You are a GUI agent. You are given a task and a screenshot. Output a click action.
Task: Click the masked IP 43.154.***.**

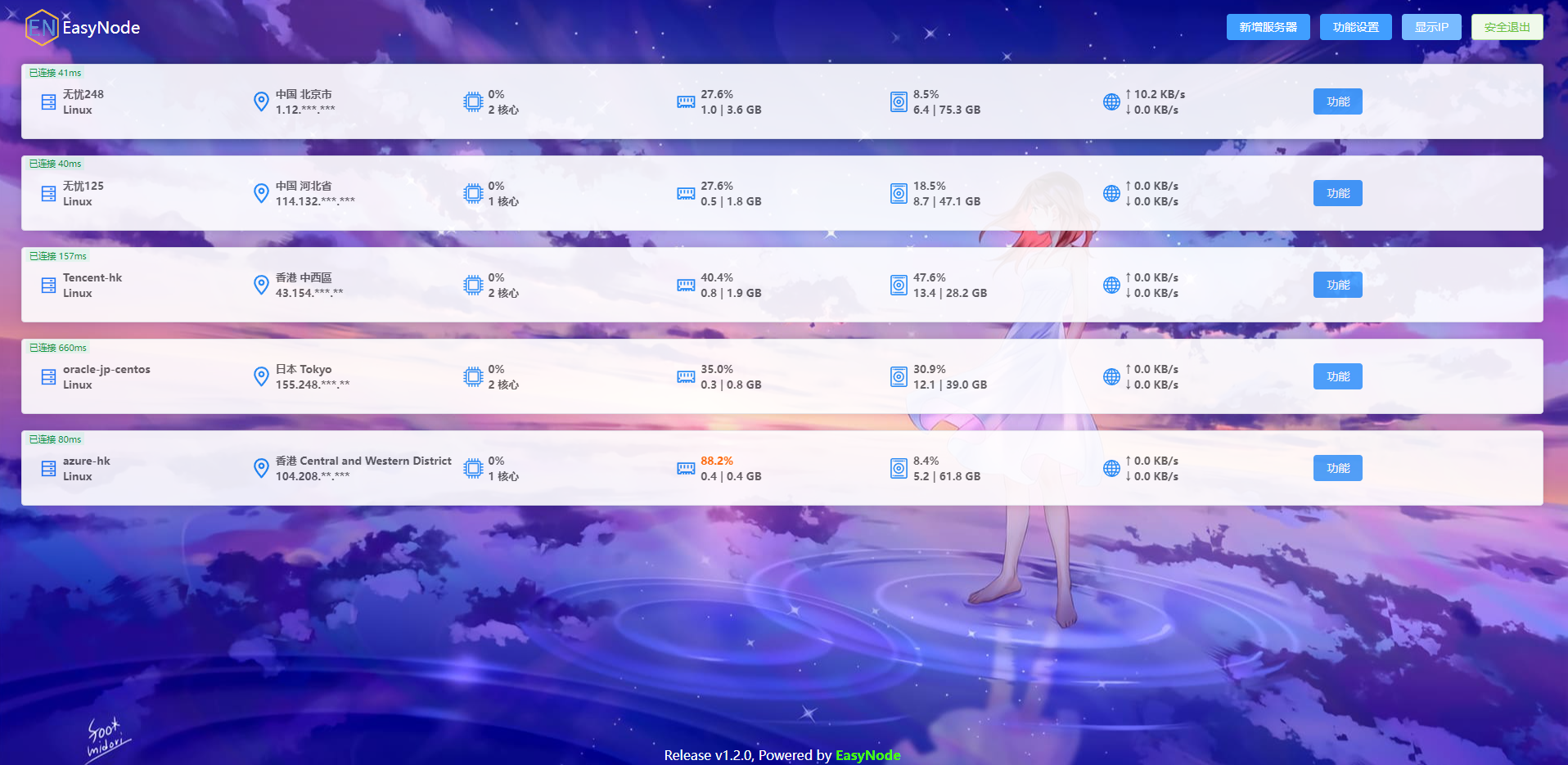point(309,293)
